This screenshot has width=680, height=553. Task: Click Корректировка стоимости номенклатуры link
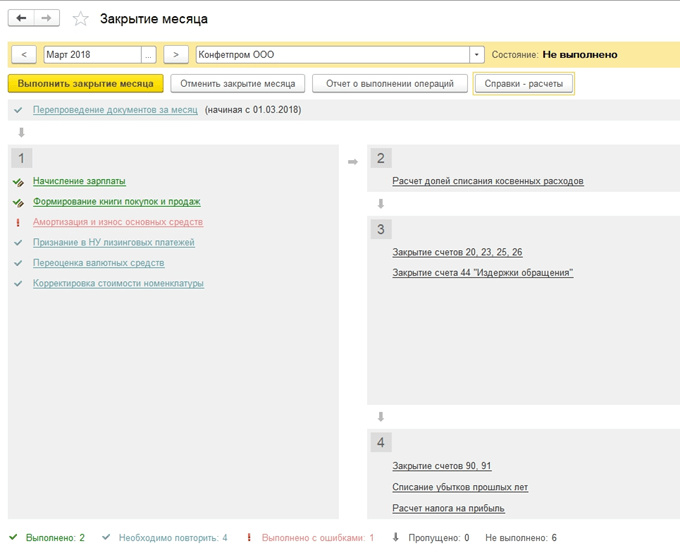pyautogui.click(x=118, y=283)
